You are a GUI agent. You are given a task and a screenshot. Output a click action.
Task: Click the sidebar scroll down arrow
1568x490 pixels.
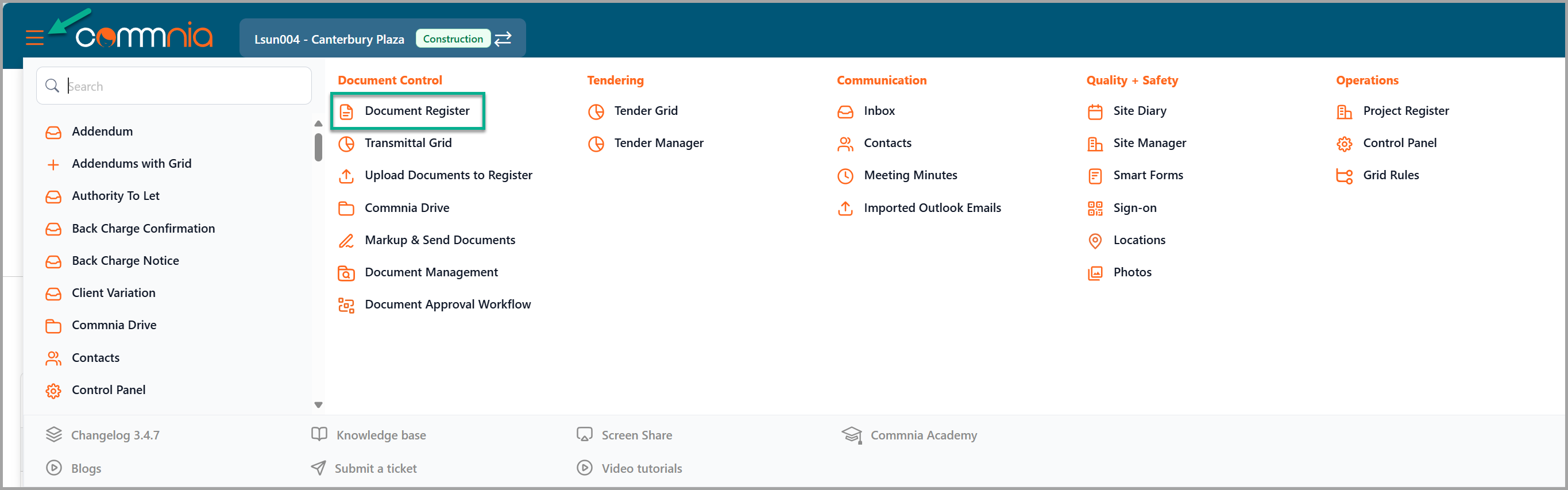point(318,405)
